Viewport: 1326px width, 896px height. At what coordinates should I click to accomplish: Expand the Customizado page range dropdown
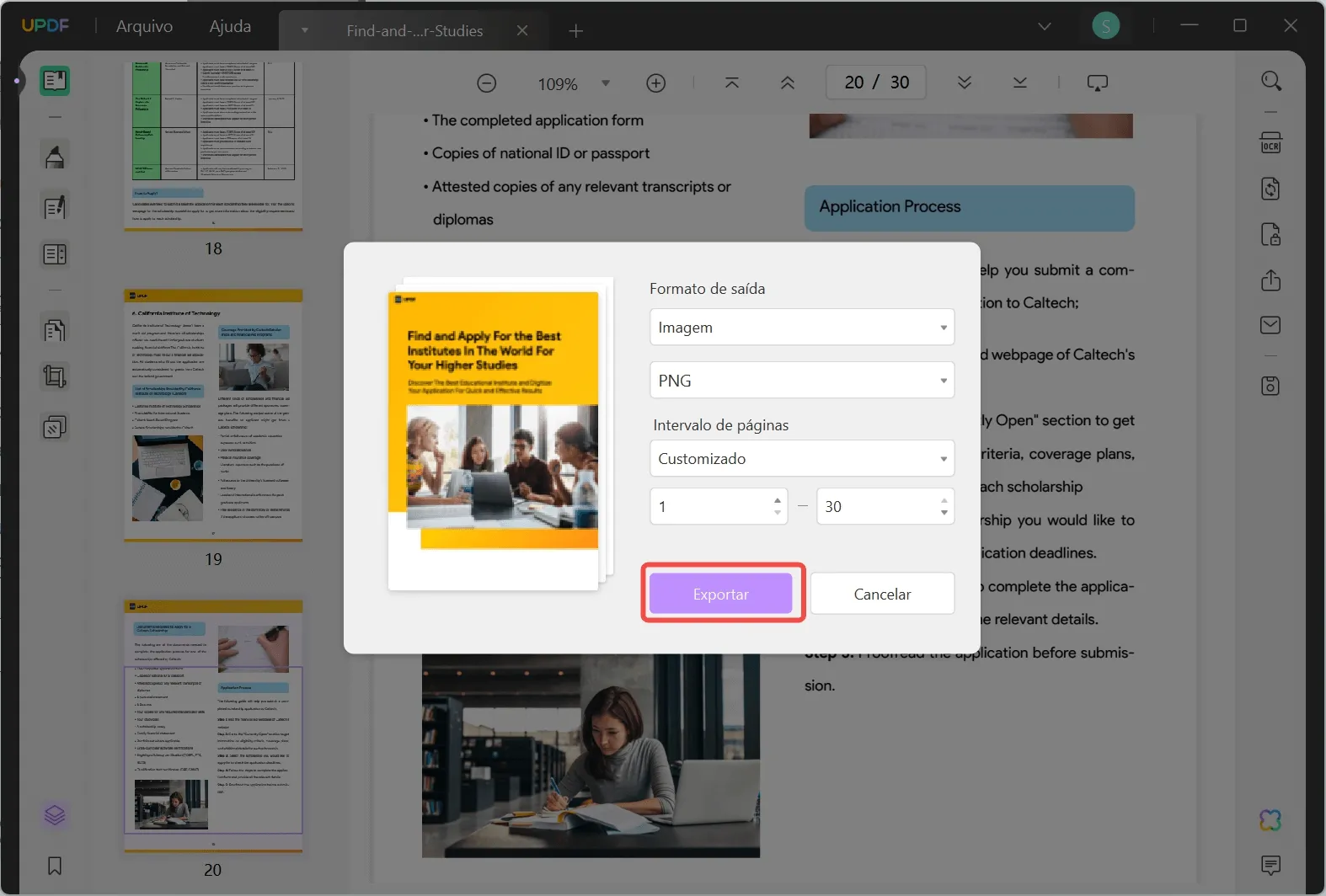(x=802, y=458)
